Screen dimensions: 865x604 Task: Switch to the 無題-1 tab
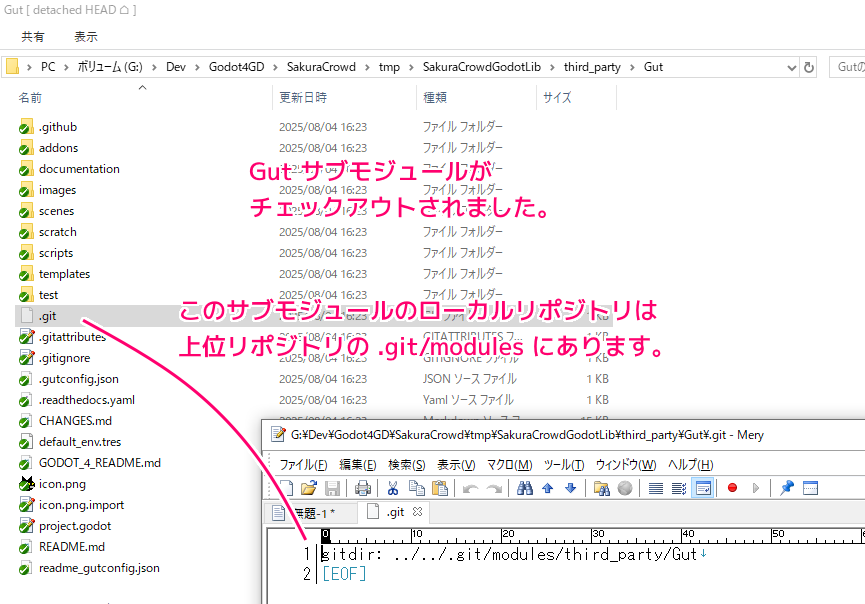tap(312, 512)
